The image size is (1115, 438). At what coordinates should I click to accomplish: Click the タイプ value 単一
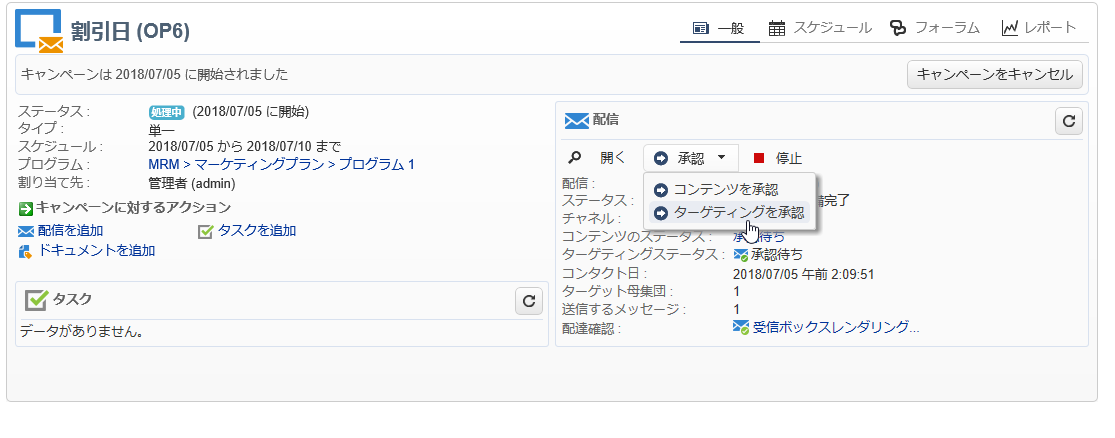point(162,129)
